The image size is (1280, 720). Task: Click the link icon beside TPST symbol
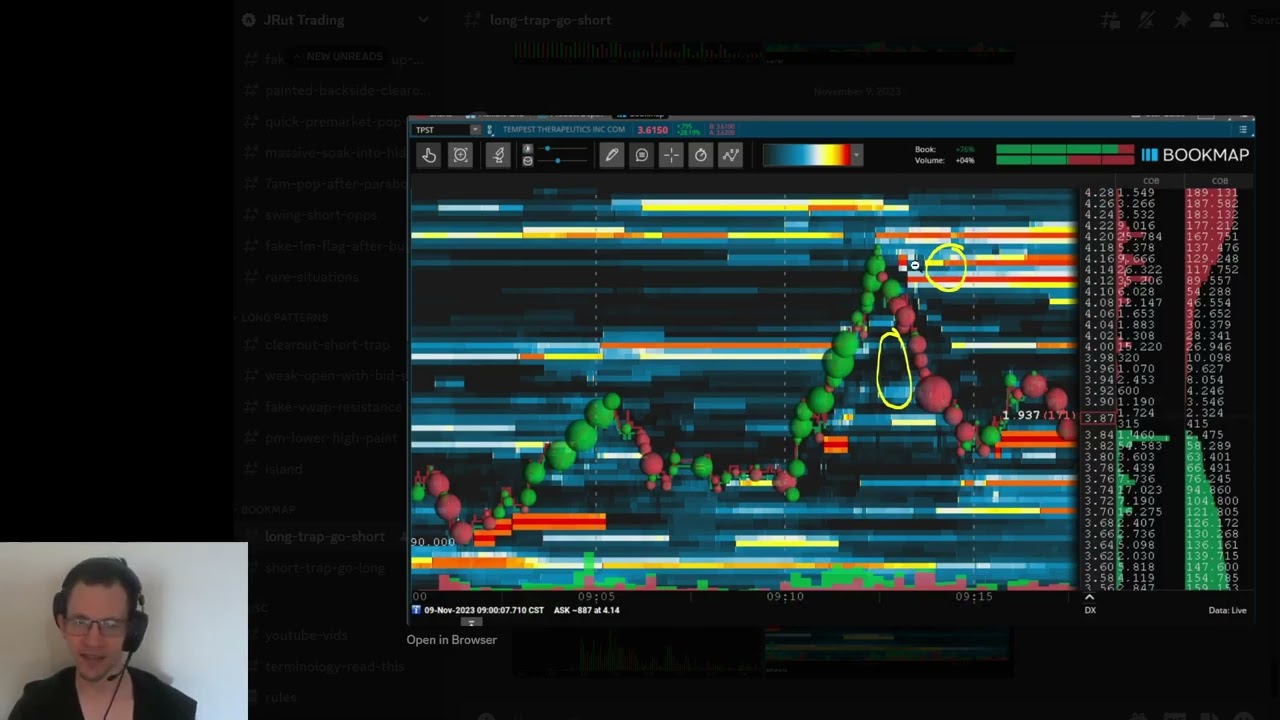[490, 130]
